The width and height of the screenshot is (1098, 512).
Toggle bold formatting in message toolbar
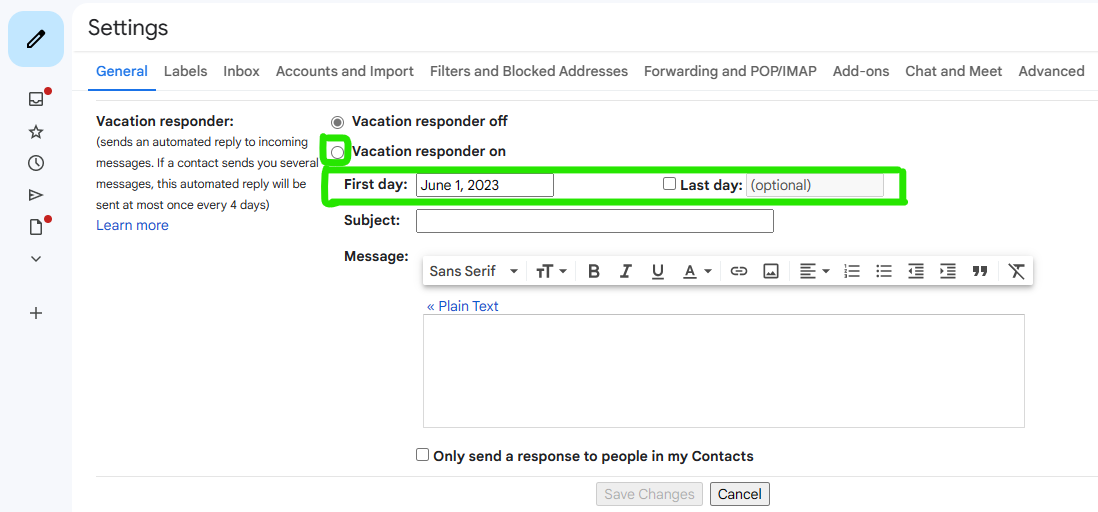(594, 271)
